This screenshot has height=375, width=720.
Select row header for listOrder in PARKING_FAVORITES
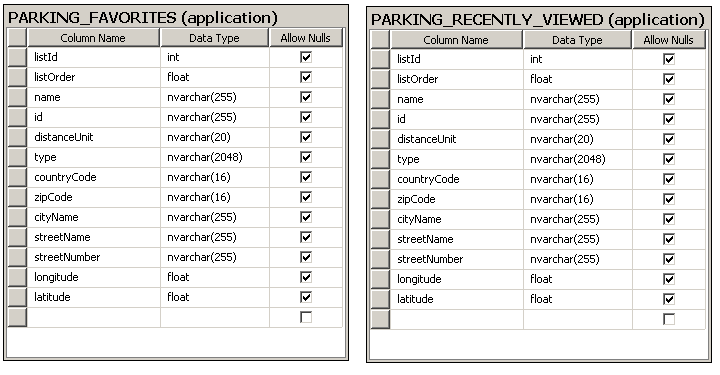pyautogui.click(x=17, y=77)
